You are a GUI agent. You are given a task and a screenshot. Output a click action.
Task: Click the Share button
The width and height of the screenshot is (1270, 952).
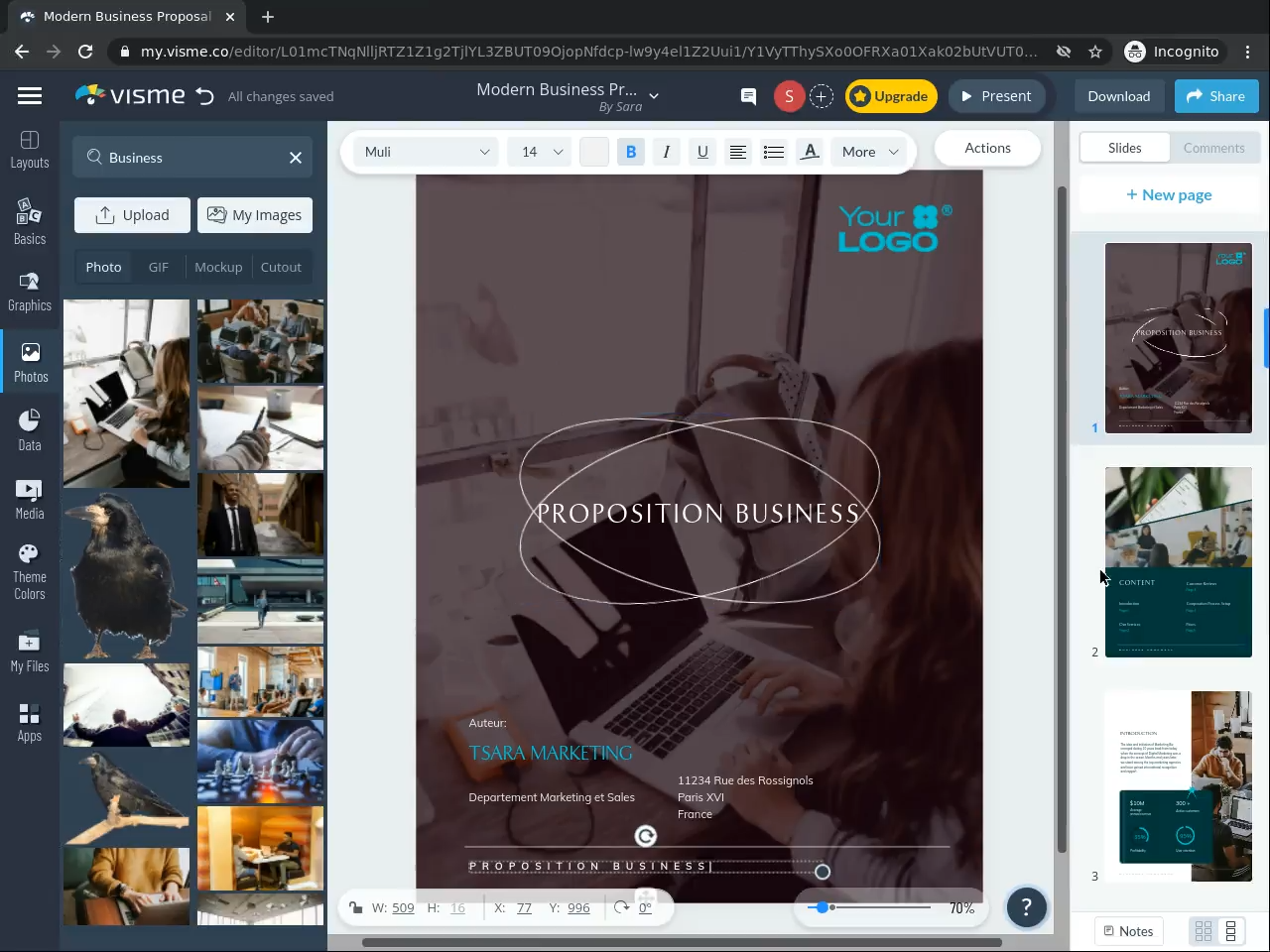[1216, 96]
